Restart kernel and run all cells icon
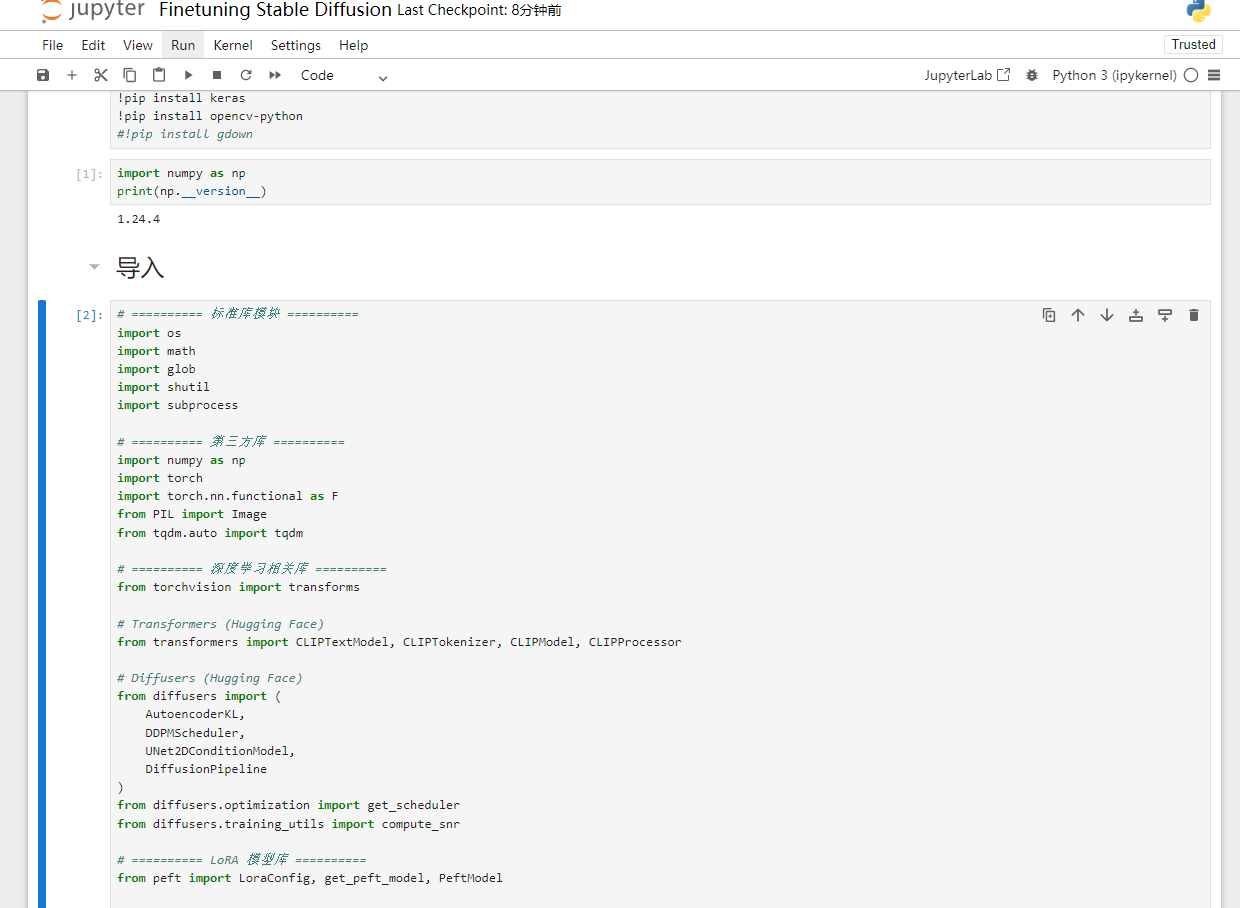1240x908 pixels. 275,75
